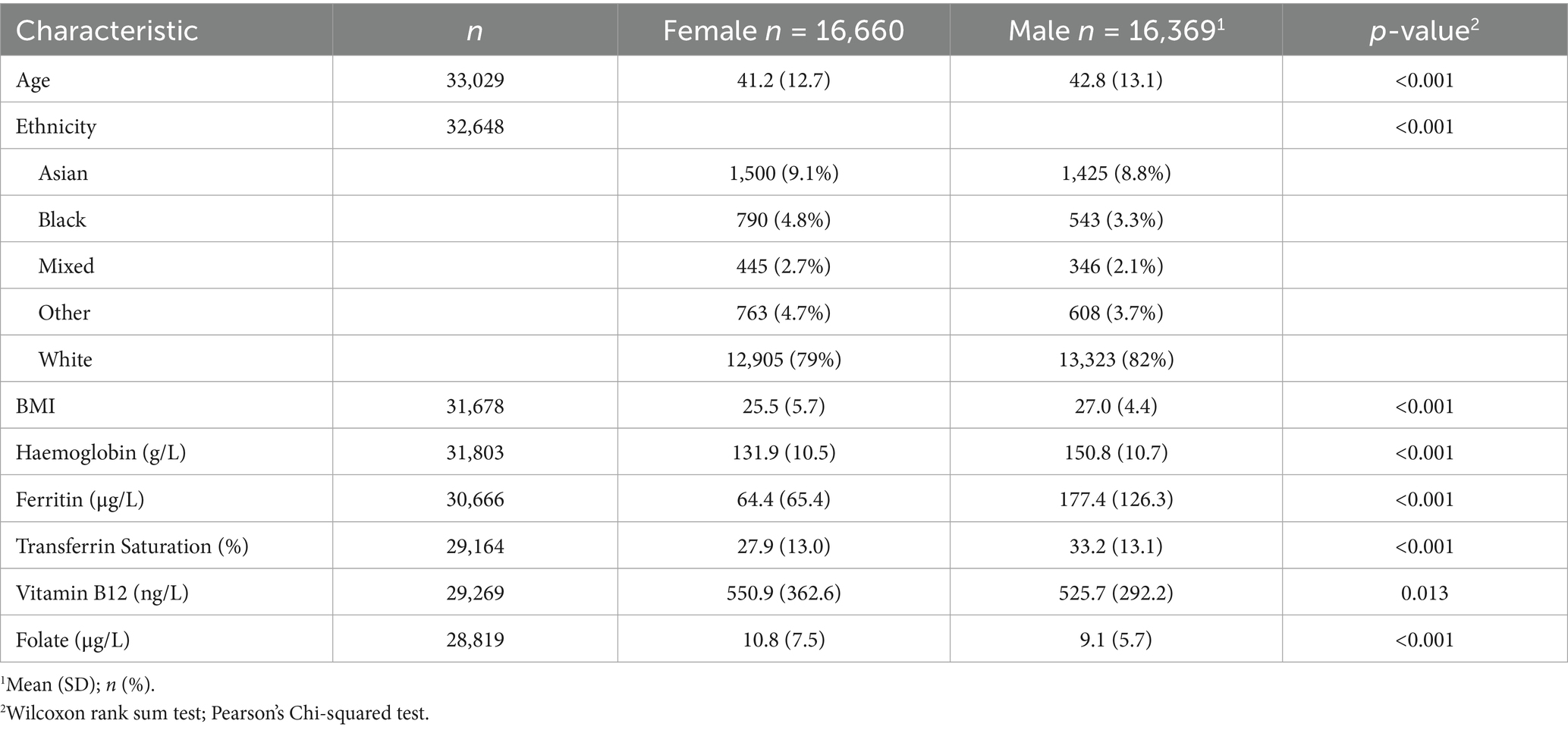Click the Mean (SD) footnote text
This screenshot has height=730, width=1568.
click(80, 684)
